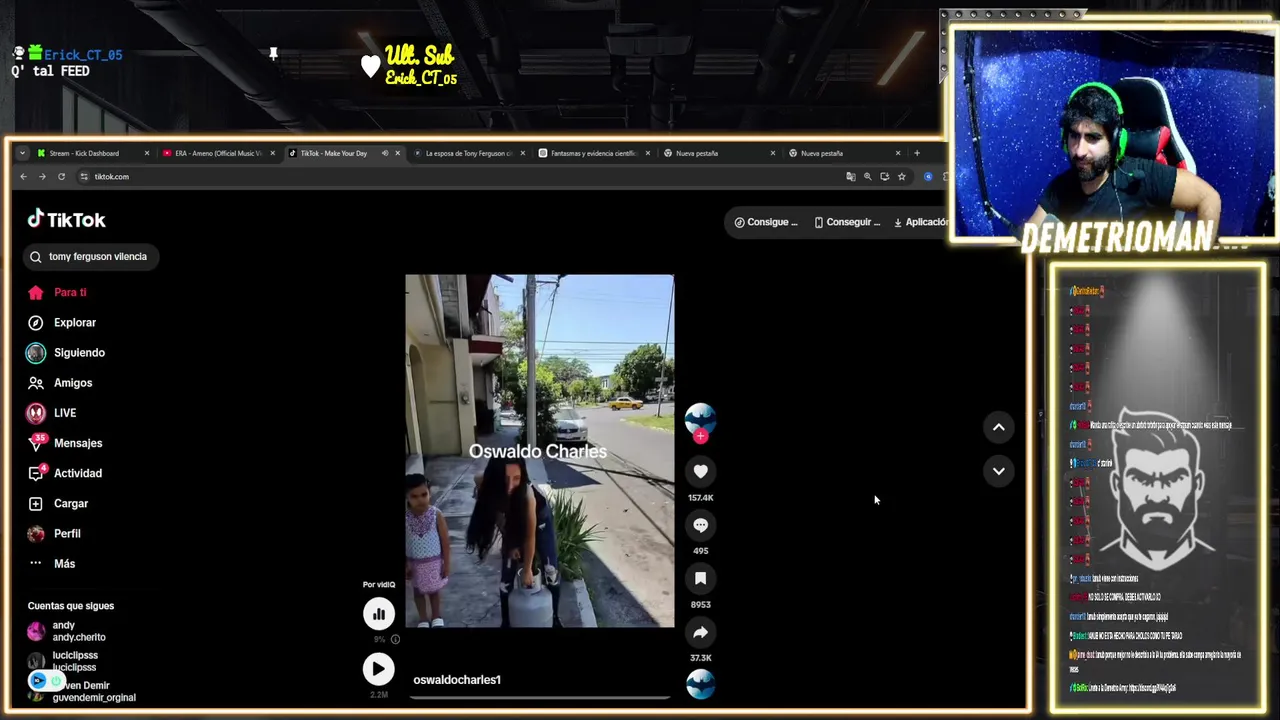1280x720 pixels.
Task: Open the site info icon in address bar
Action: 85,176
